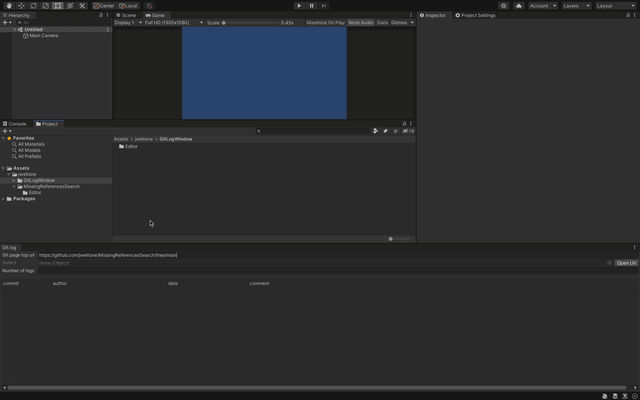This screenshot has width=640, height=400.
Task: Select the Move tool
Action: tap(21, 6)
